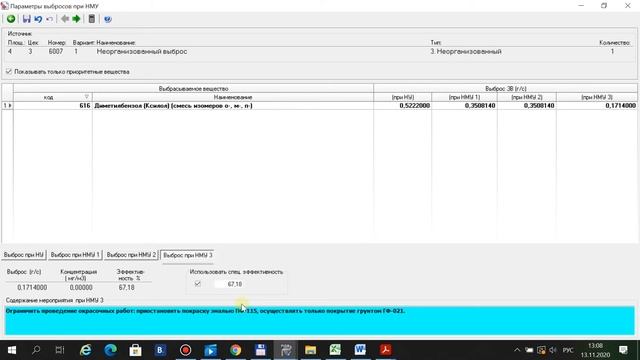Screen dimensions: 640x360
Task: Click the green back/exit circle icon
Action: pyautogui.click(x=11, y=19)
